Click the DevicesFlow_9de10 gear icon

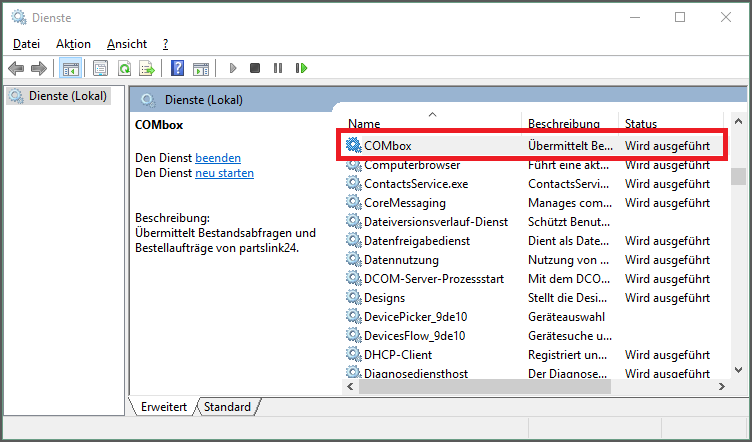pos(353,336)
